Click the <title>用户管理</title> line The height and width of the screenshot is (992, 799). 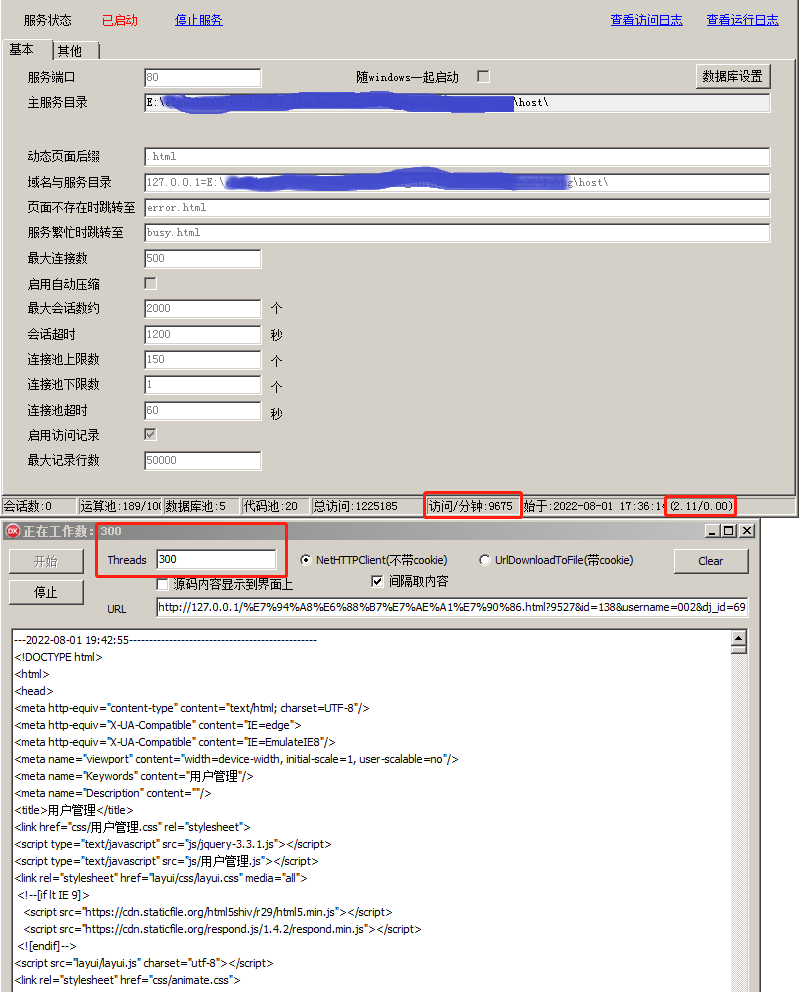(x=74, y=810)
